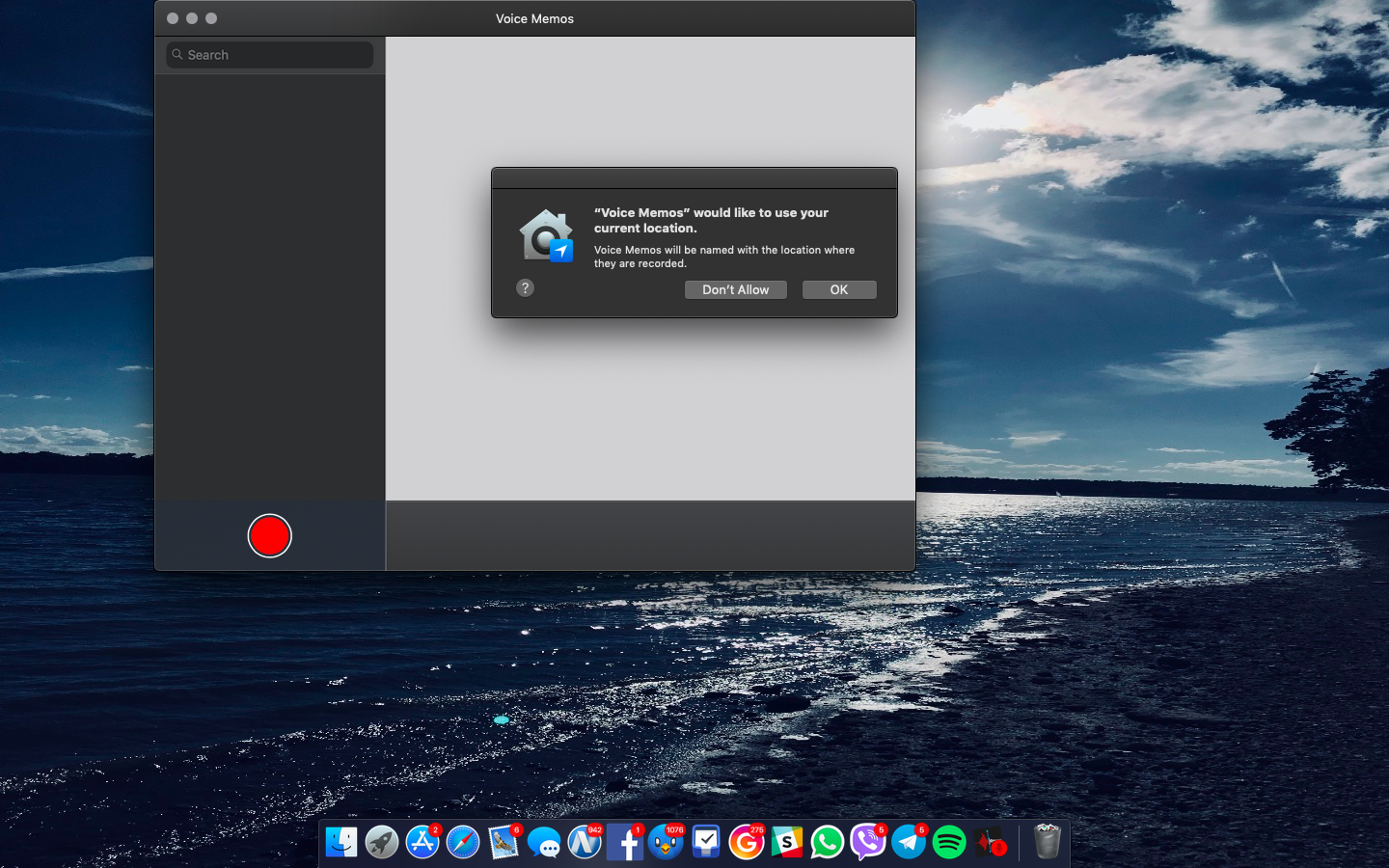
Task: Click the Voice Memos icon in the Dock
Action: pos(990,844)
